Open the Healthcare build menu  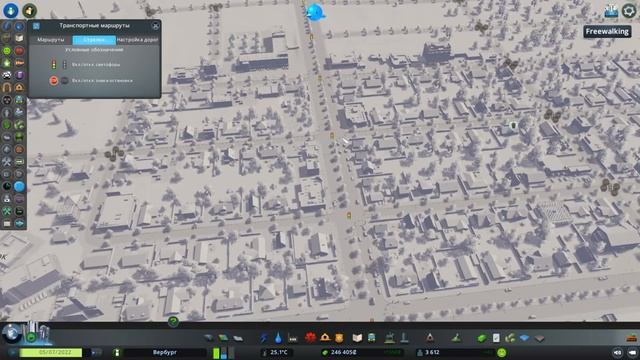tap(310, 338)
